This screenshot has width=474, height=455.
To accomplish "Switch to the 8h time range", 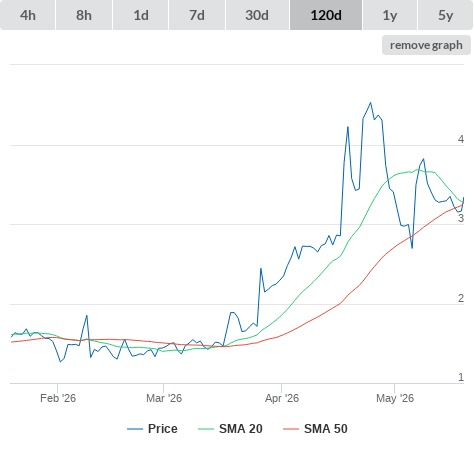I will (84, 15).
